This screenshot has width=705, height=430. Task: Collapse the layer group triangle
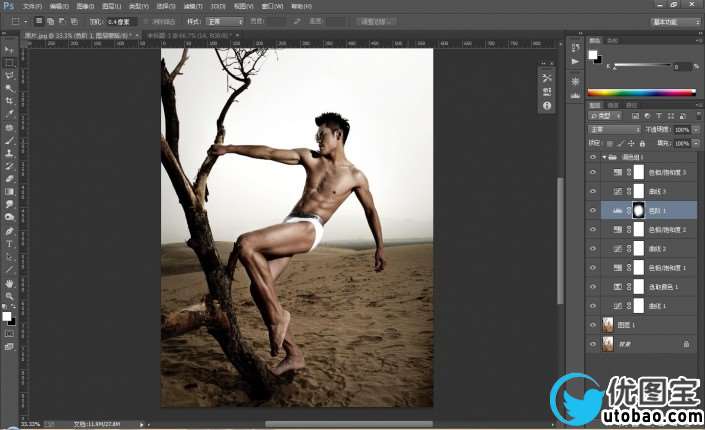[604, 157]
